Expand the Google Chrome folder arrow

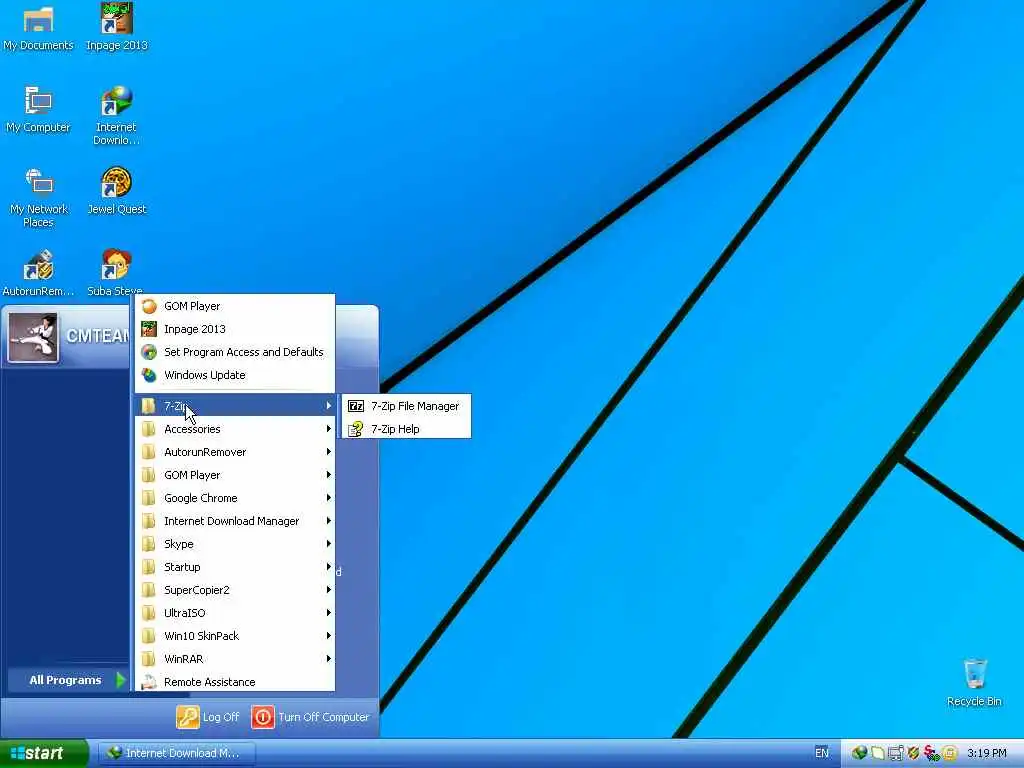click(328, 498)
